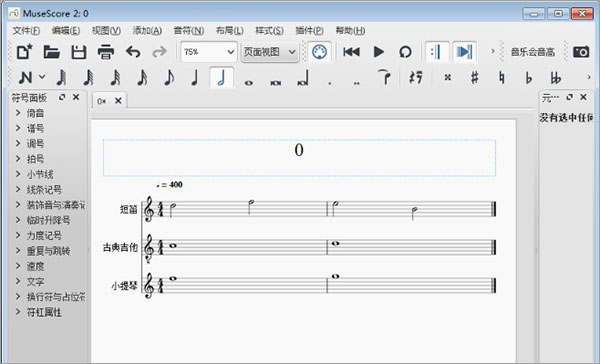Open the 音符(N) menu
600x364 pixels.
click(x=189, y=31)
